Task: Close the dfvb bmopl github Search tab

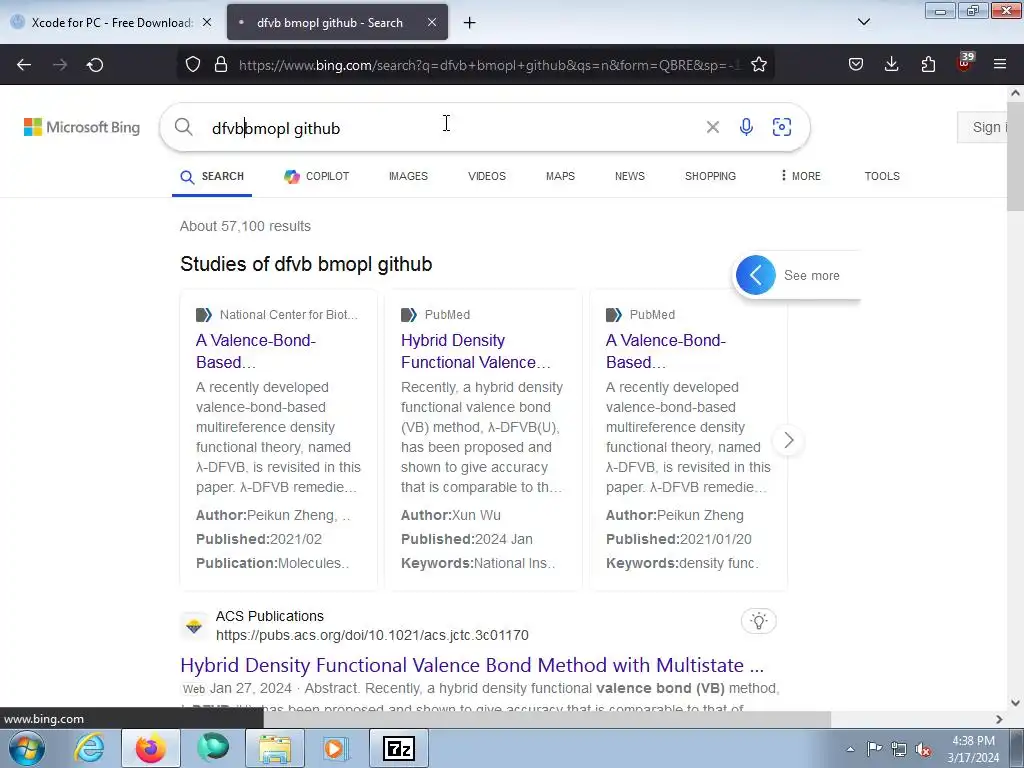Action: [432, 22]
